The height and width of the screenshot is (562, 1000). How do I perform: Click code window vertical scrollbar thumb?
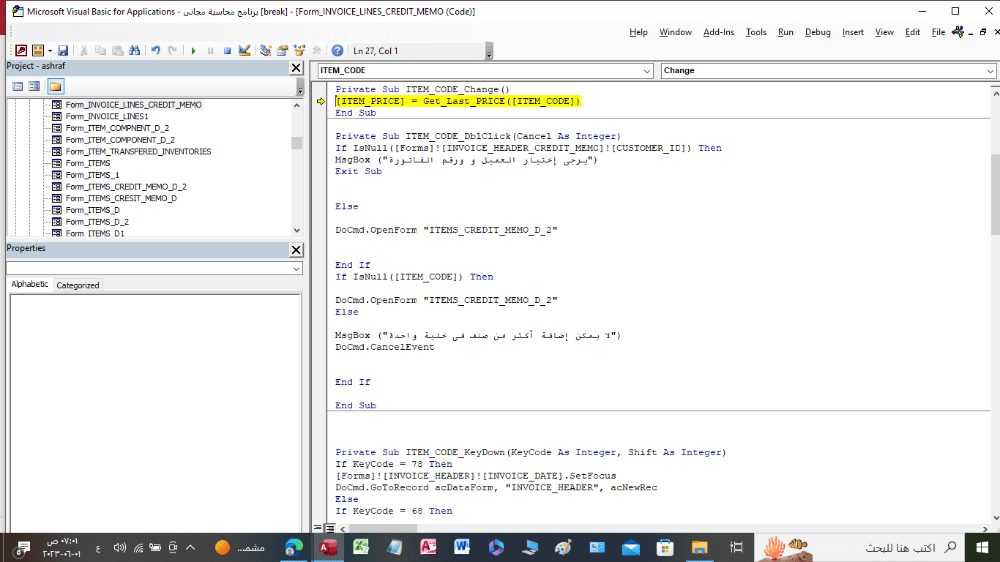point(995,194)
